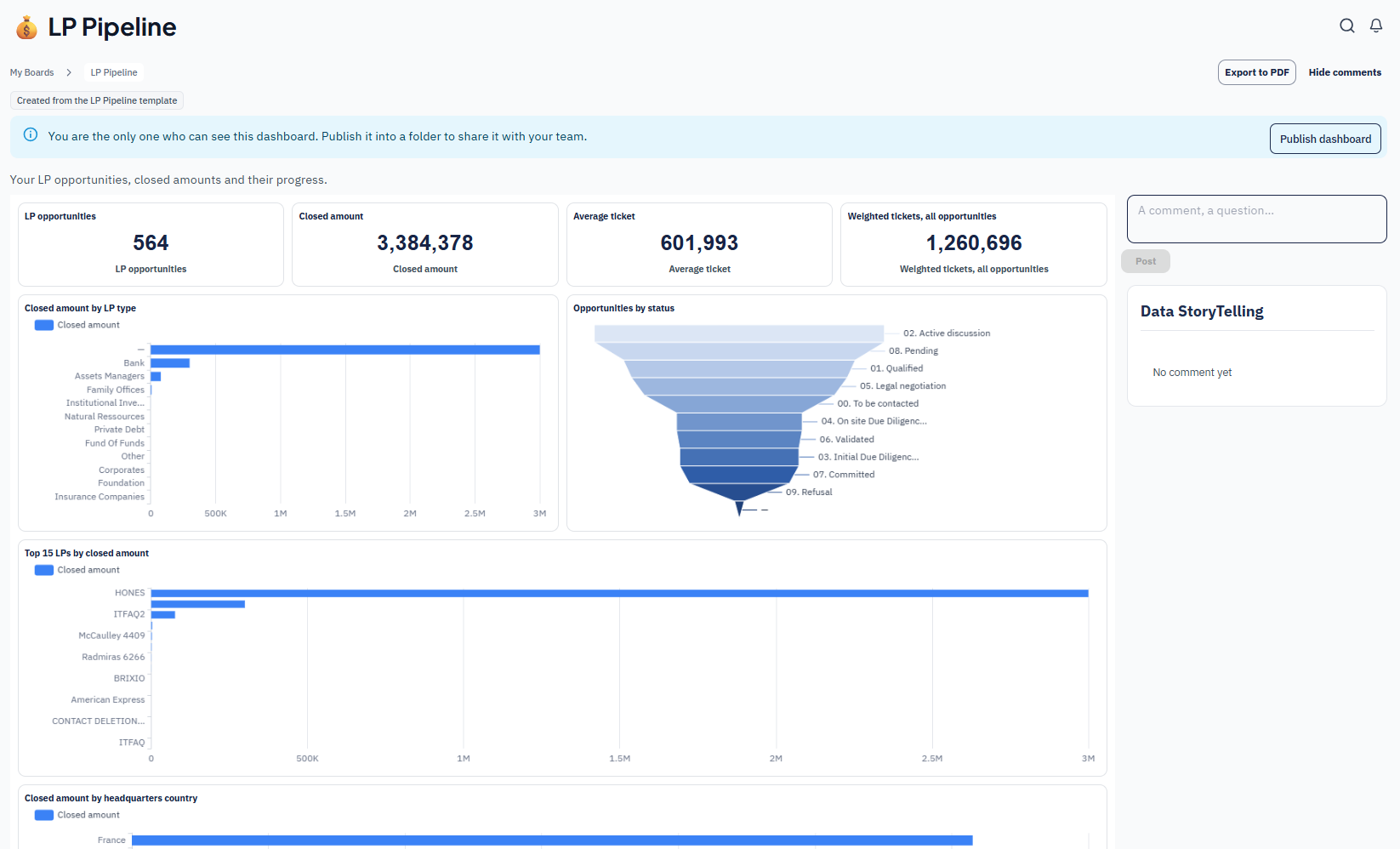Select funnel segment 00. To be contacted
The width and height of the screenshot is (1400, 849).
tap(739, 404)
